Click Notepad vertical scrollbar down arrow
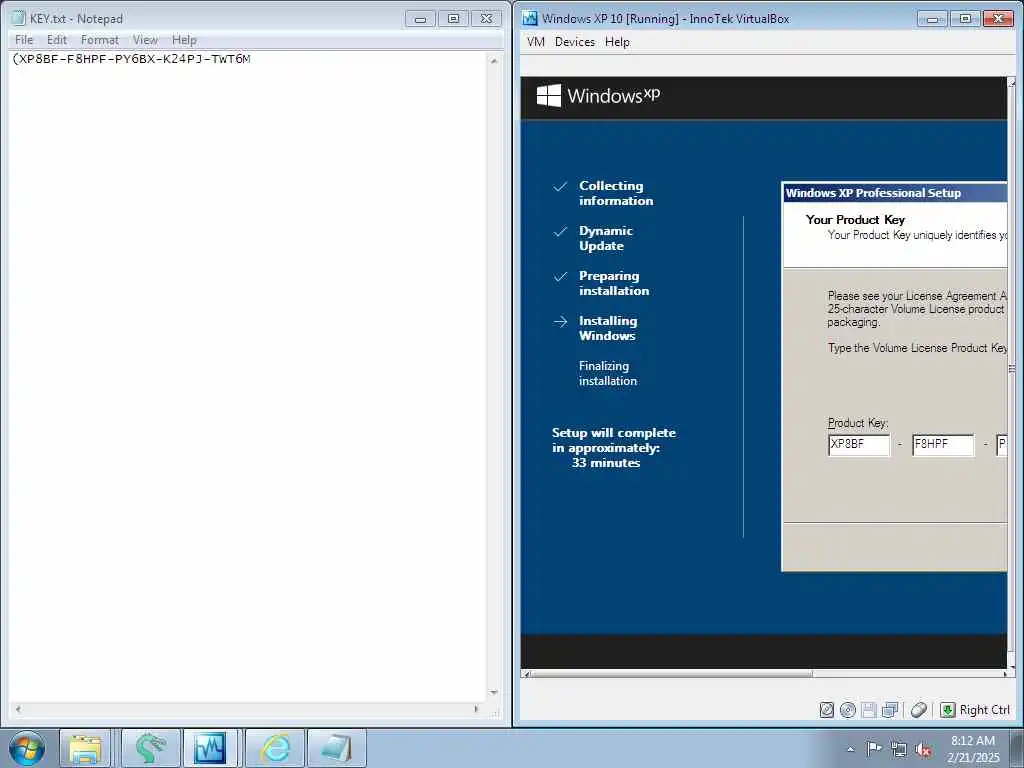The height and width of the screenshot is (768, 1024). pos(494,693)
